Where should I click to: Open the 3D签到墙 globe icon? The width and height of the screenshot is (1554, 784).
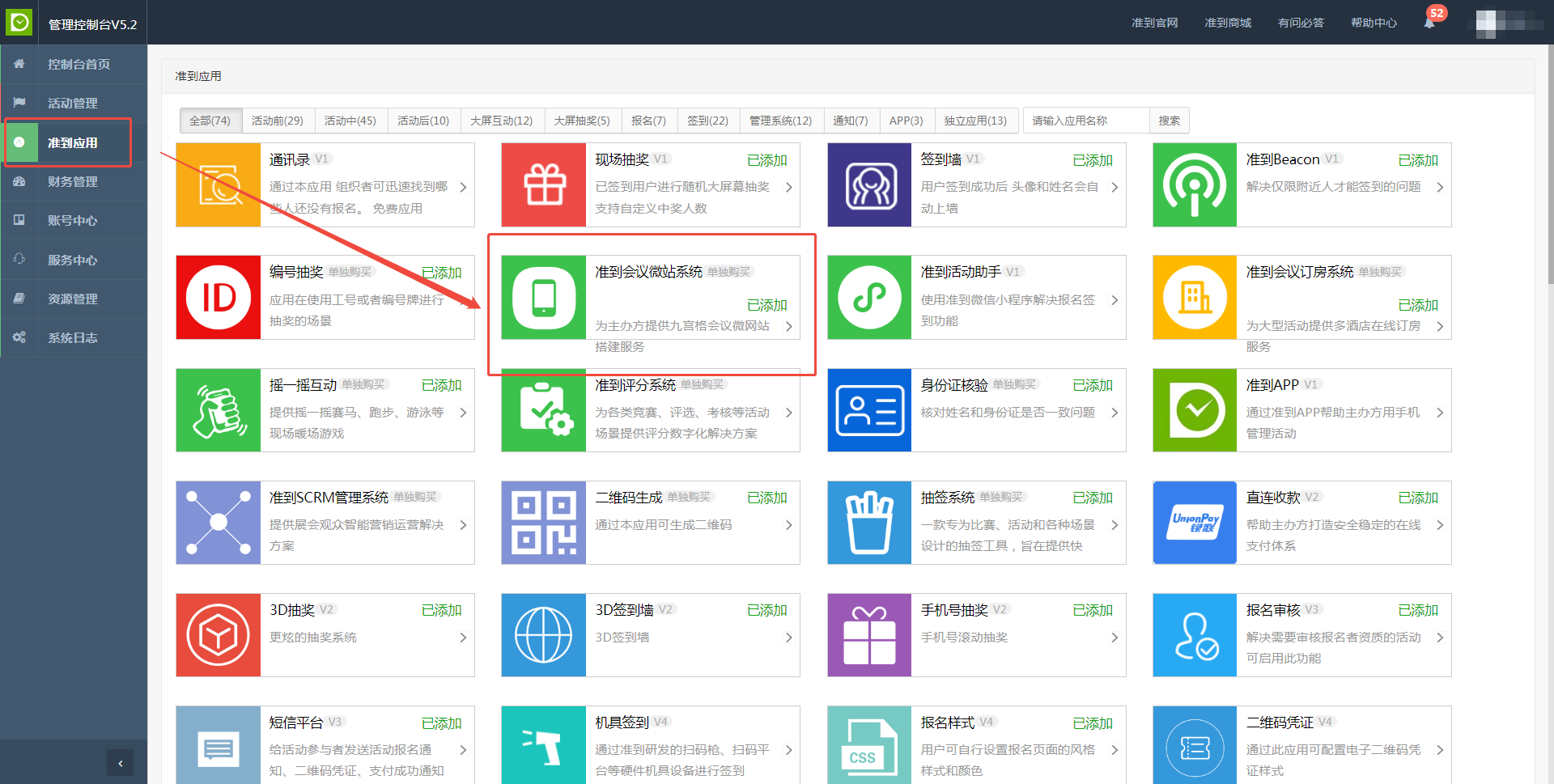(544, 635)
